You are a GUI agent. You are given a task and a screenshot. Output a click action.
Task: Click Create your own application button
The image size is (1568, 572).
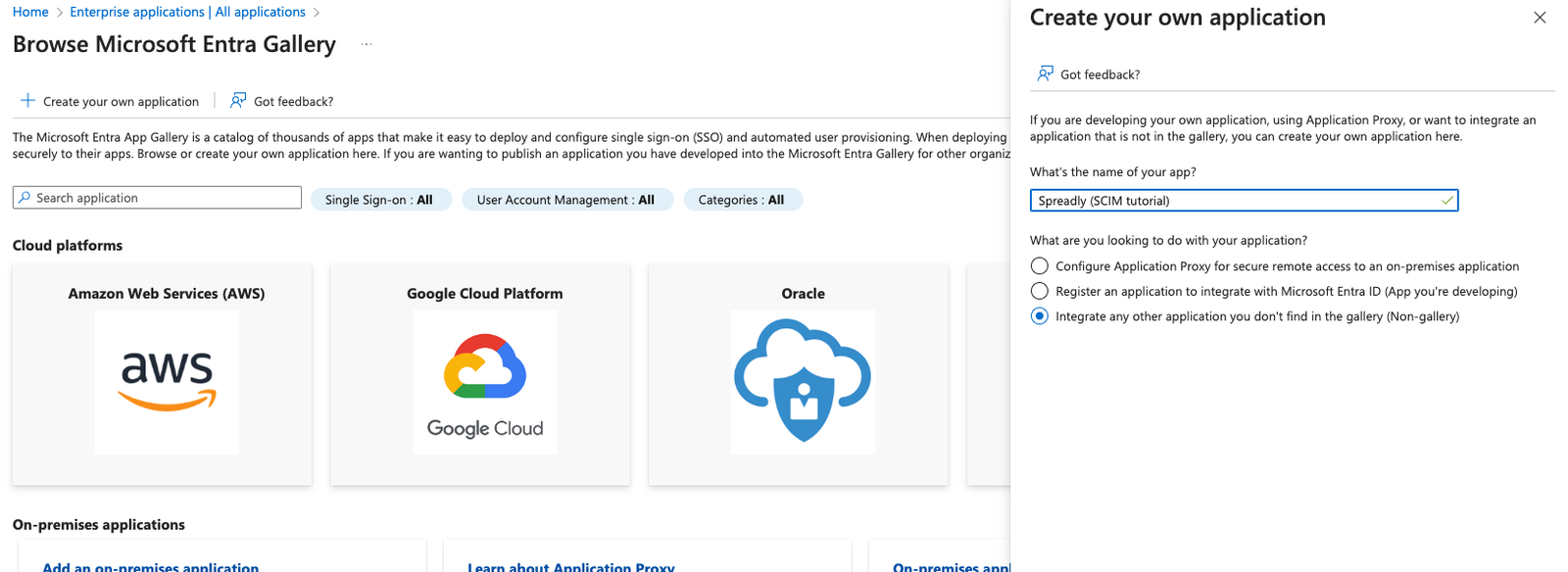111,101
